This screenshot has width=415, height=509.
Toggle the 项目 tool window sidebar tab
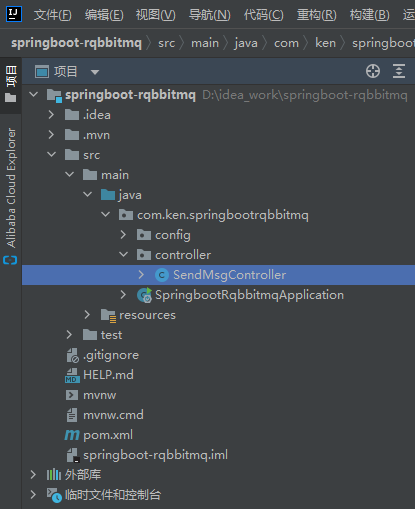(11, 84)
